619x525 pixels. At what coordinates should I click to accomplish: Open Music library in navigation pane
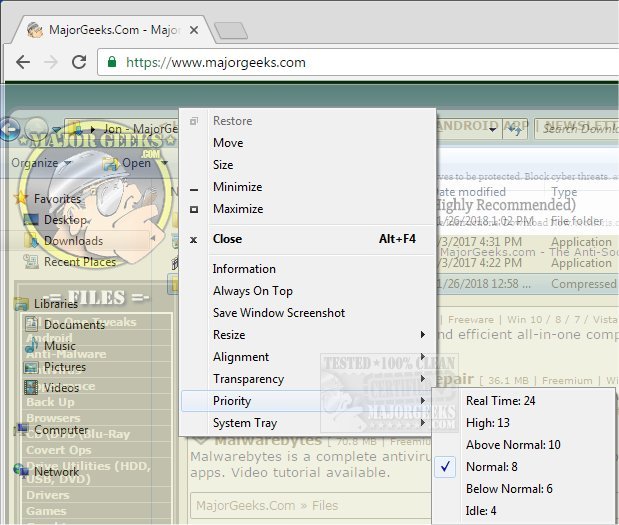pyautogui.click(x=60, y=346)
